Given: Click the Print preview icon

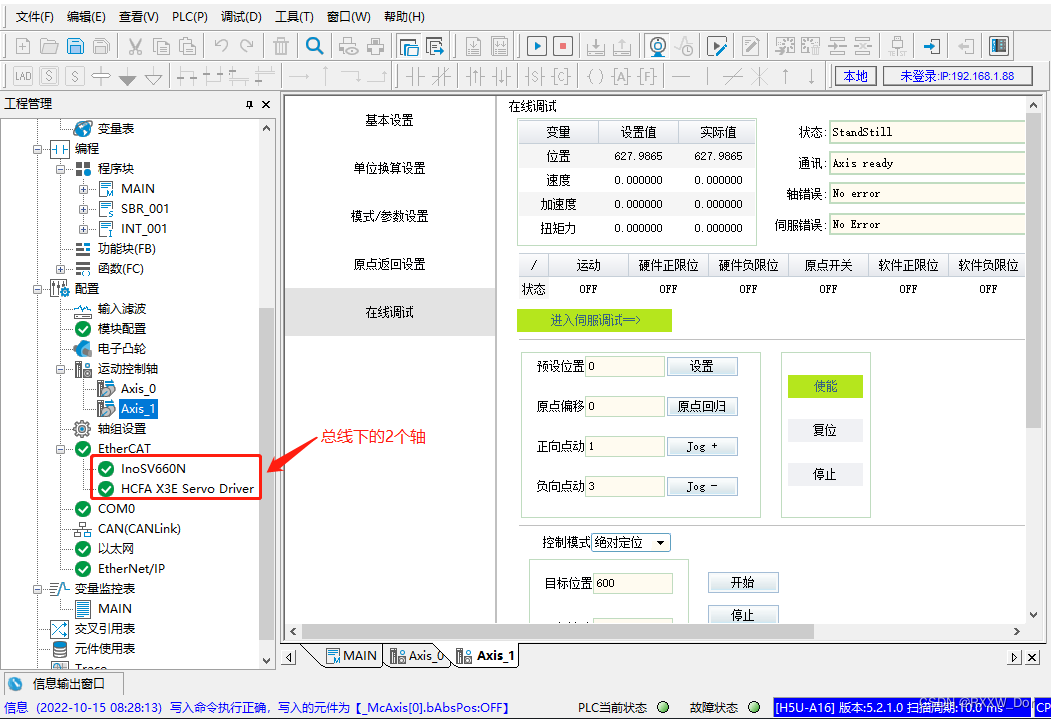Looking at the screenshot, I should [x=349, y=46].
